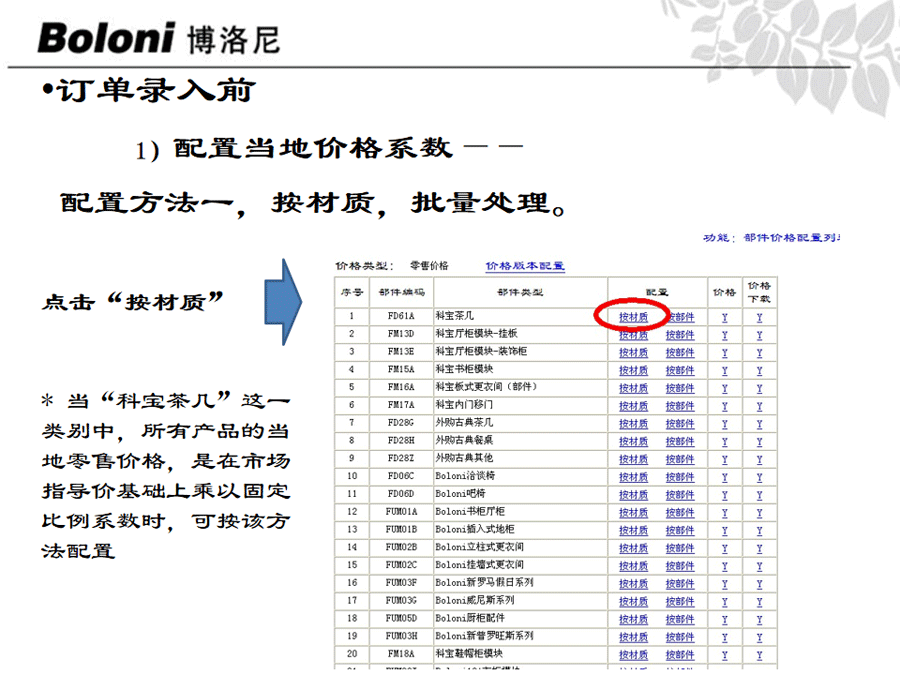The image size is (900, 675).
Task: Click 按材质 in the FM13D row
Action: 633,335
